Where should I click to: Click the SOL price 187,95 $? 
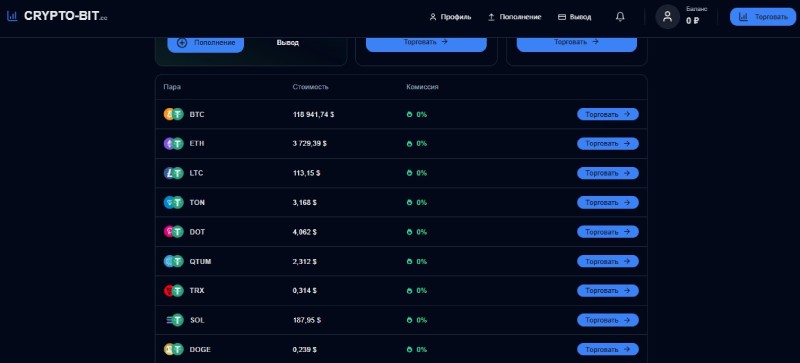(x=307, y=320)
